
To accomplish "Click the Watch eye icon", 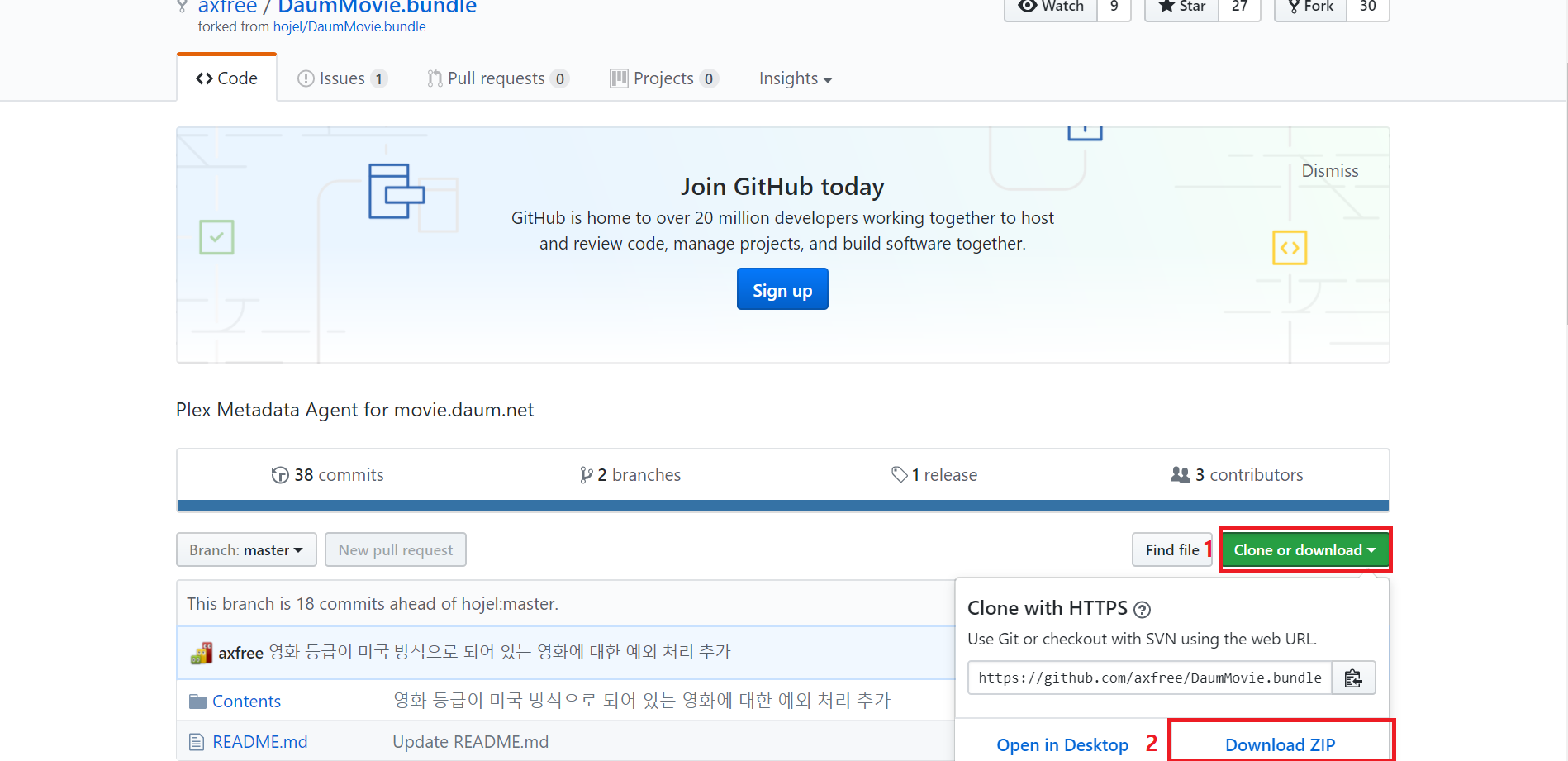I will point(1027,6).
